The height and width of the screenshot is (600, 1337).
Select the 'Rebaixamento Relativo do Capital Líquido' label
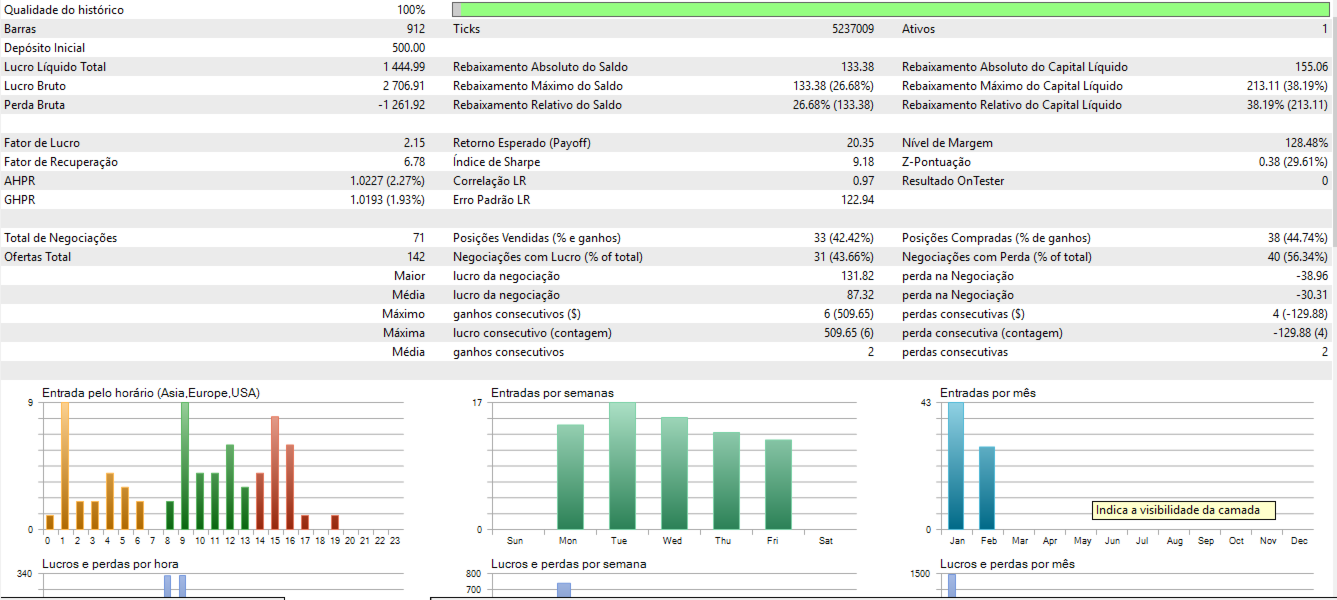[1012, 105]
